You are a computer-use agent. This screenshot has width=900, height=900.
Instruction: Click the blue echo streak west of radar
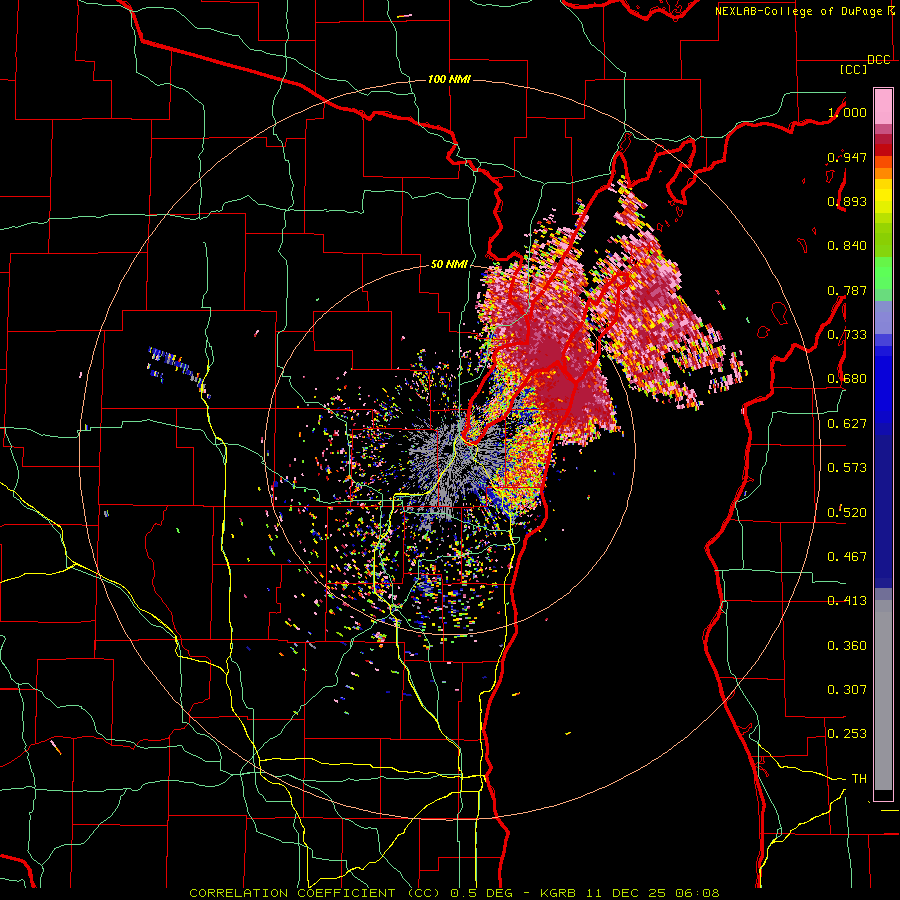[178, 365]
